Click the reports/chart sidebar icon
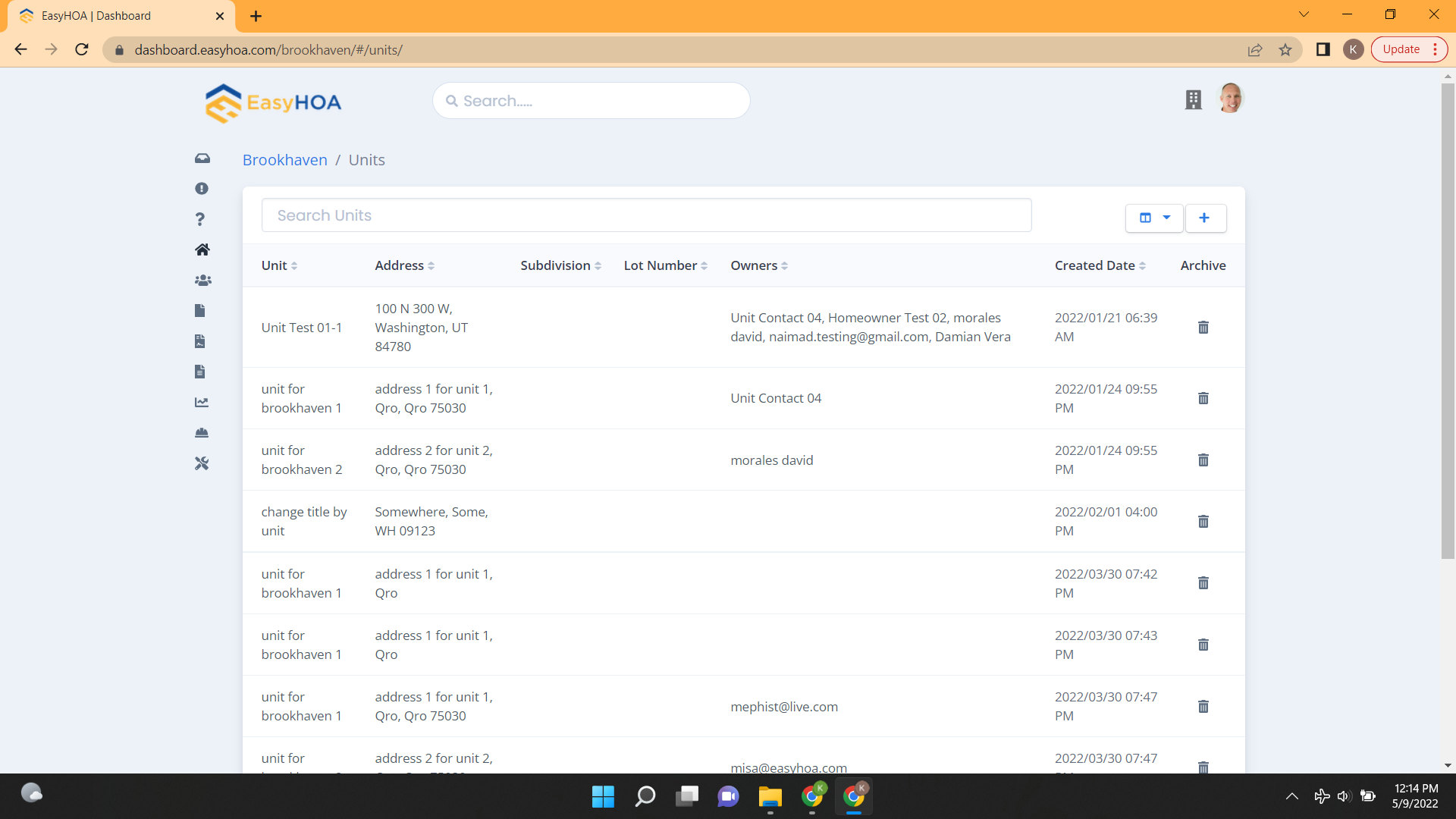Viewport: 1456px width, 819px height. click(x=202, y=402)
